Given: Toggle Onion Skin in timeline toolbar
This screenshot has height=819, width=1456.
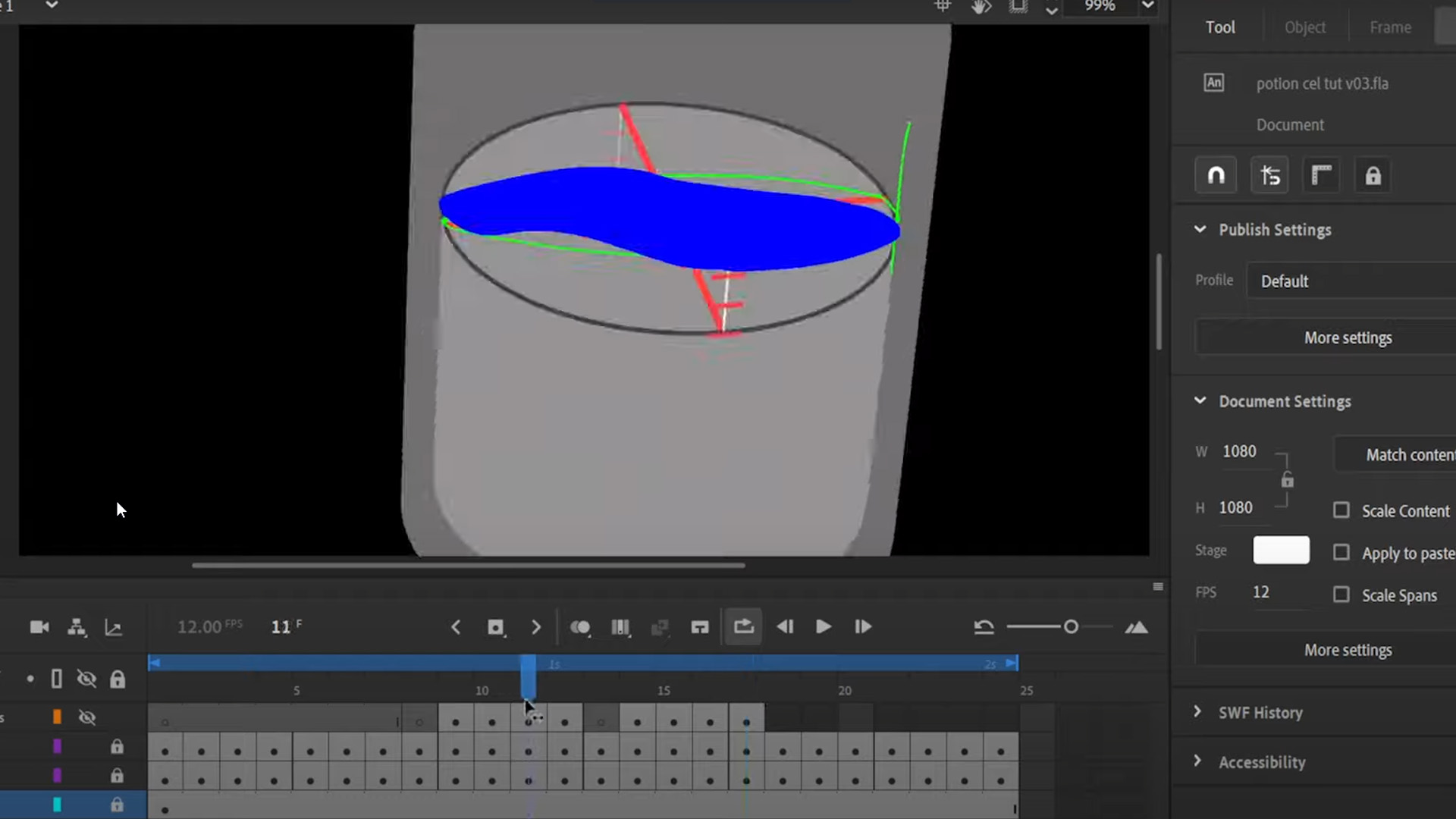Looking at the screenshot, I should (580, 627).
